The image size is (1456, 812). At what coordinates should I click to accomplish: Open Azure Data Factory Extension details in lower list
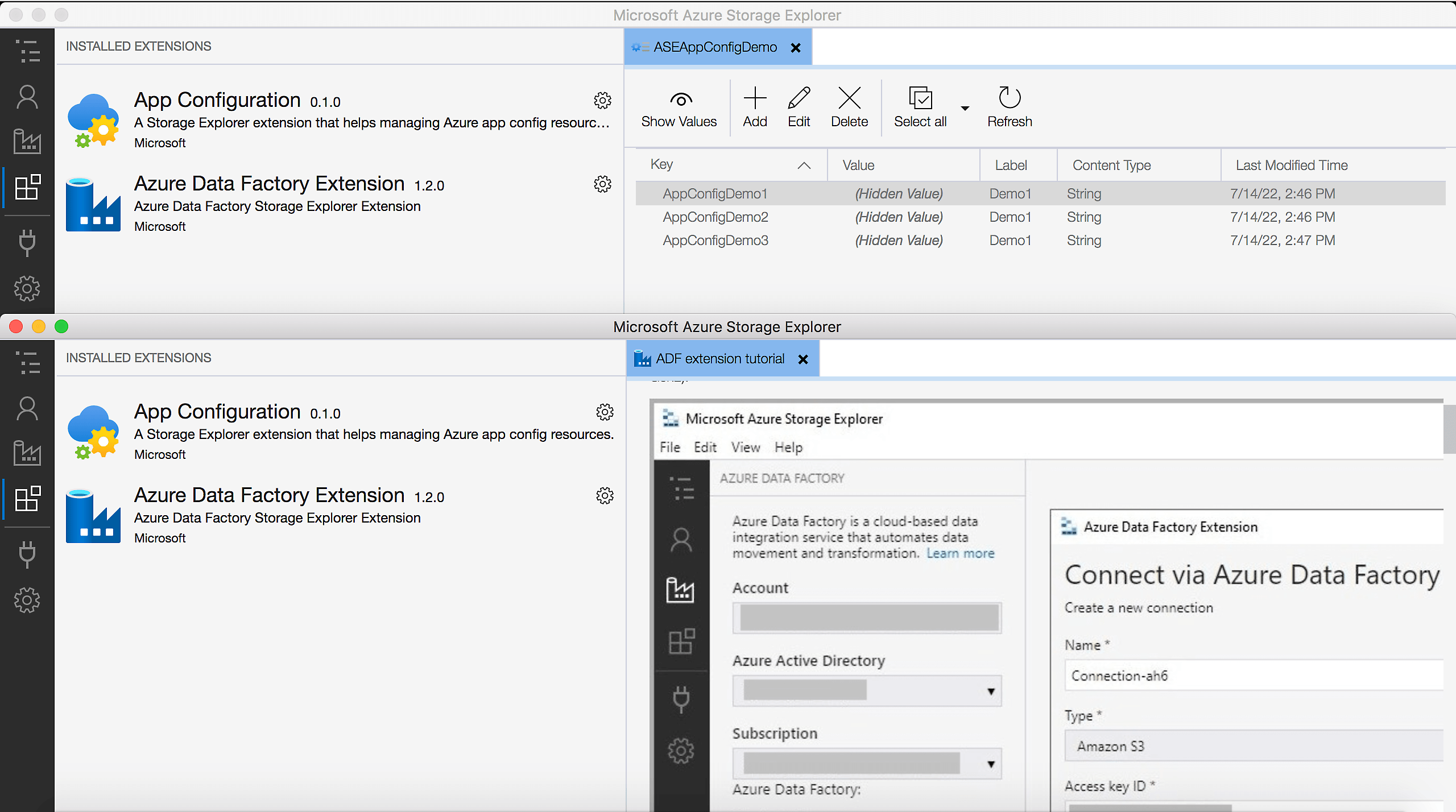tap(269, 495)
